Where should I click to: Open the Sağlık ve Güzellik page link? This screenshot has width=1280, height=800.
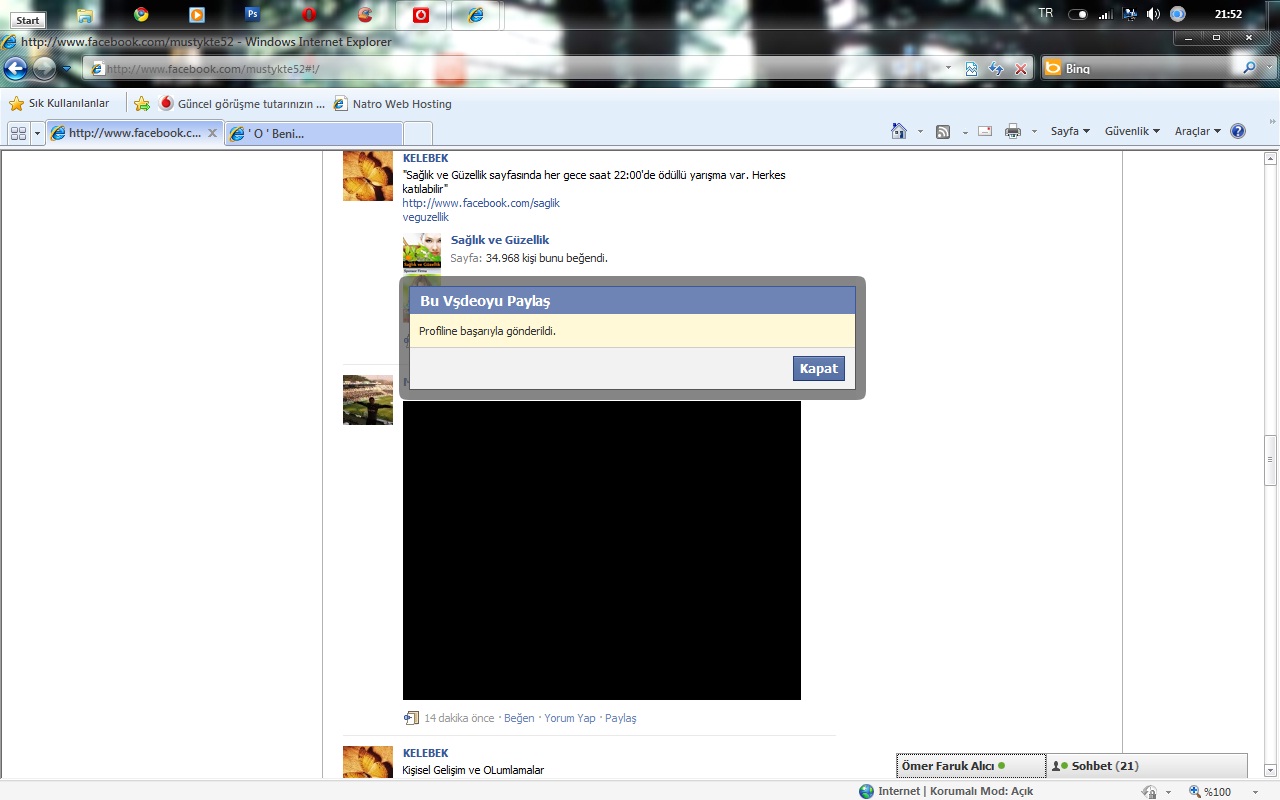[x=500, y=240]
